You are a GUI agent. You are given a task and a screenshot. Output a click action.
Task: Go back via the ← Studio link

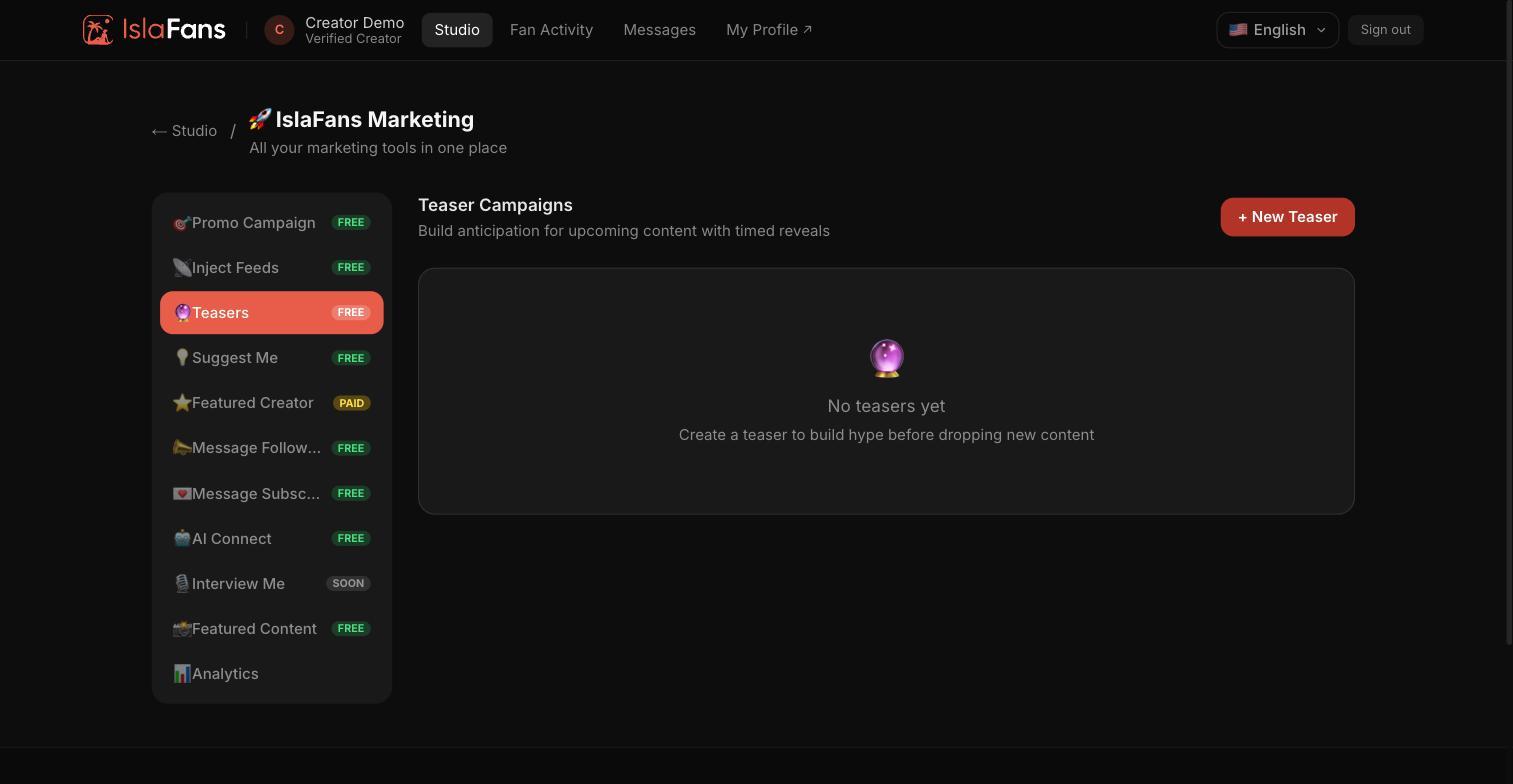coord(184,131)
